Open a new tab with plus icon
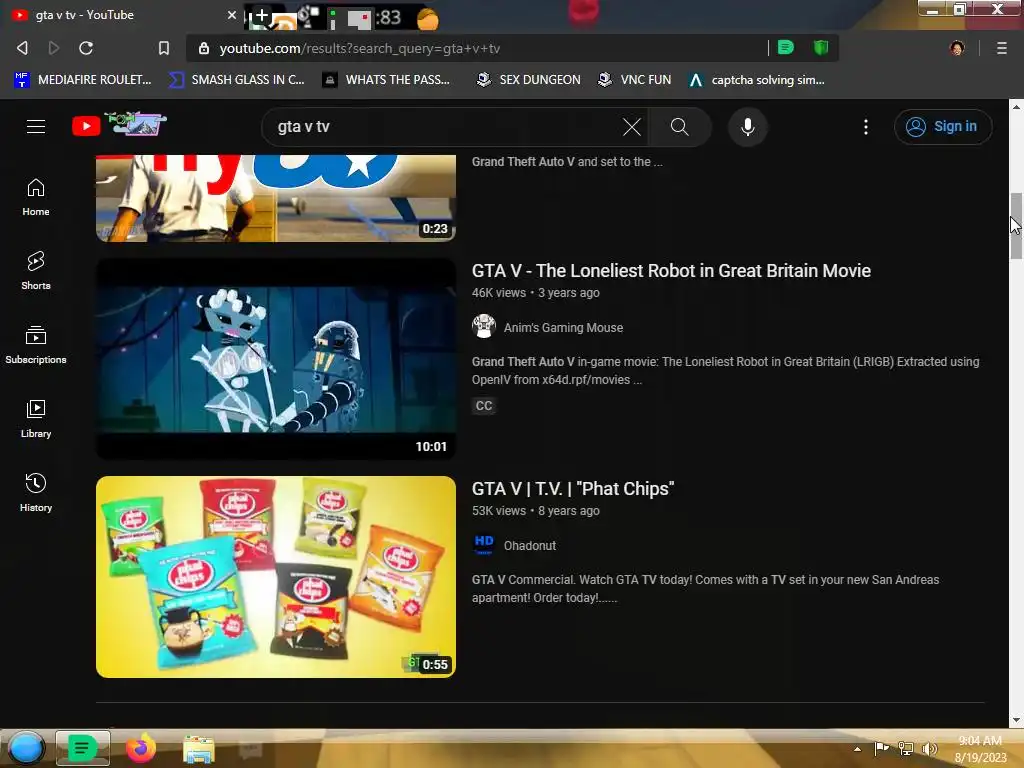Image resolution: width=1024 pixels, height=768 pixels. pyautogui.click(x=261, y=15)
